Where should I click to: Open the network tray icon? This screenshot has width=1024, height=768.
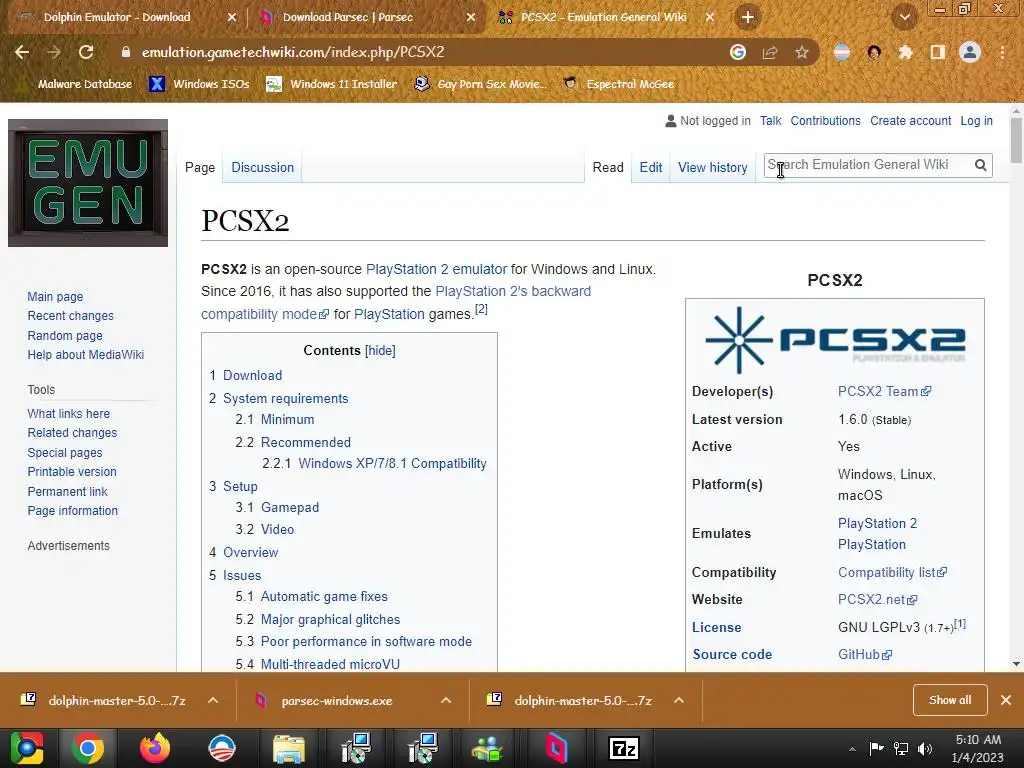[x=901, y=749]
